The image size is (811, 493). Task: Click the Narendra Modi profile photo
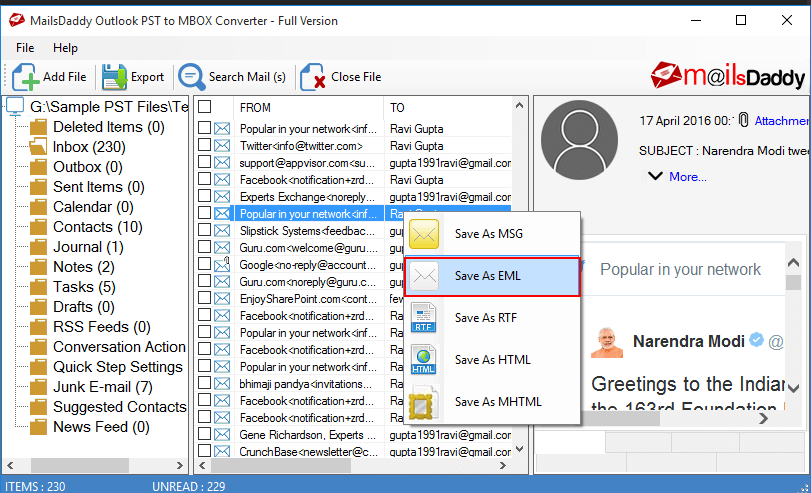pos(607,343)
